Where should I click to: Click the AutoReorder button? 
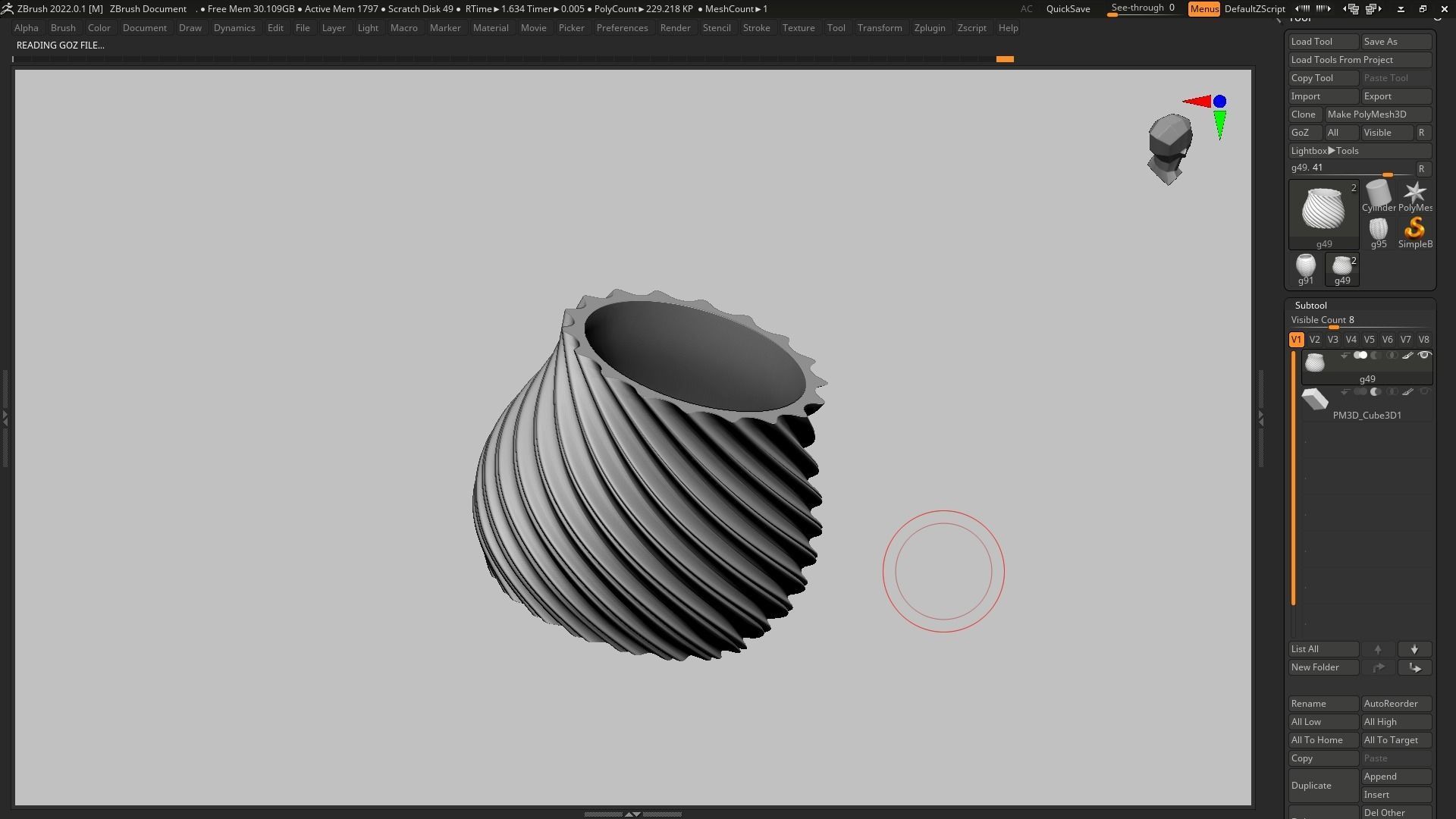pos(1396,704)
